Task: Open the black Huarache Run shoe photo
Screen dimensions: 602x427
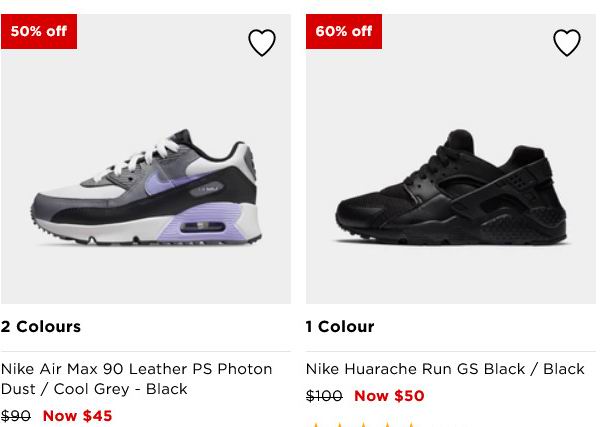Action: click(451, 159)
